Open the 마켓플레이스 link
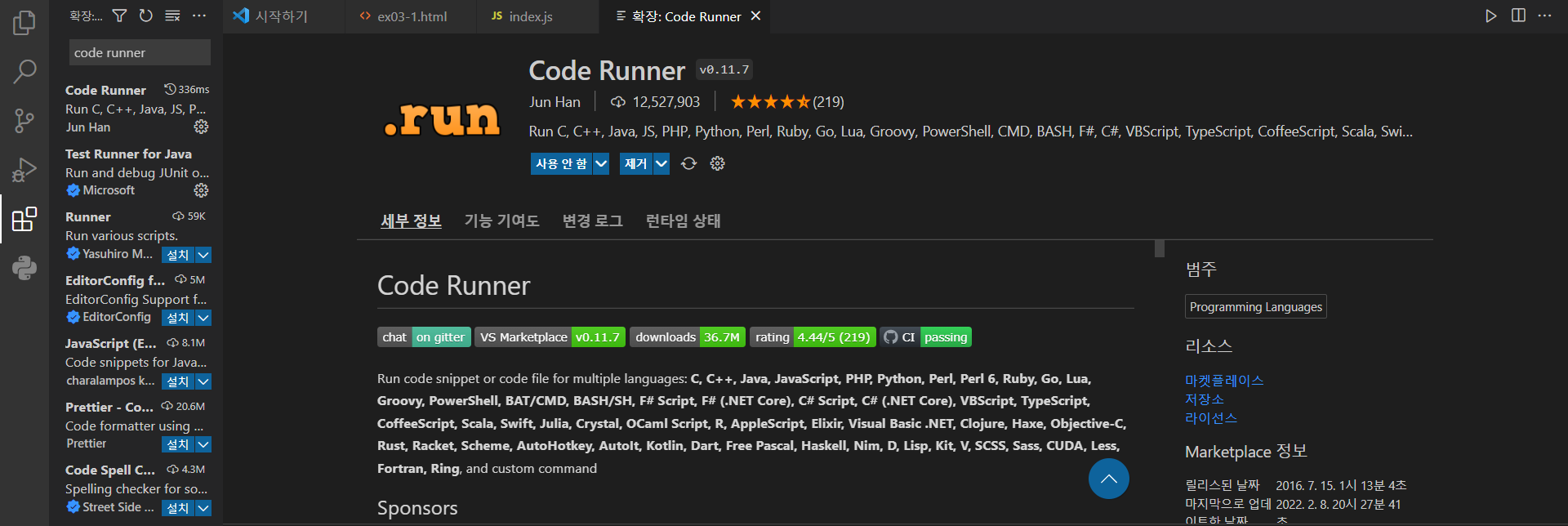 click(1224, 381)
